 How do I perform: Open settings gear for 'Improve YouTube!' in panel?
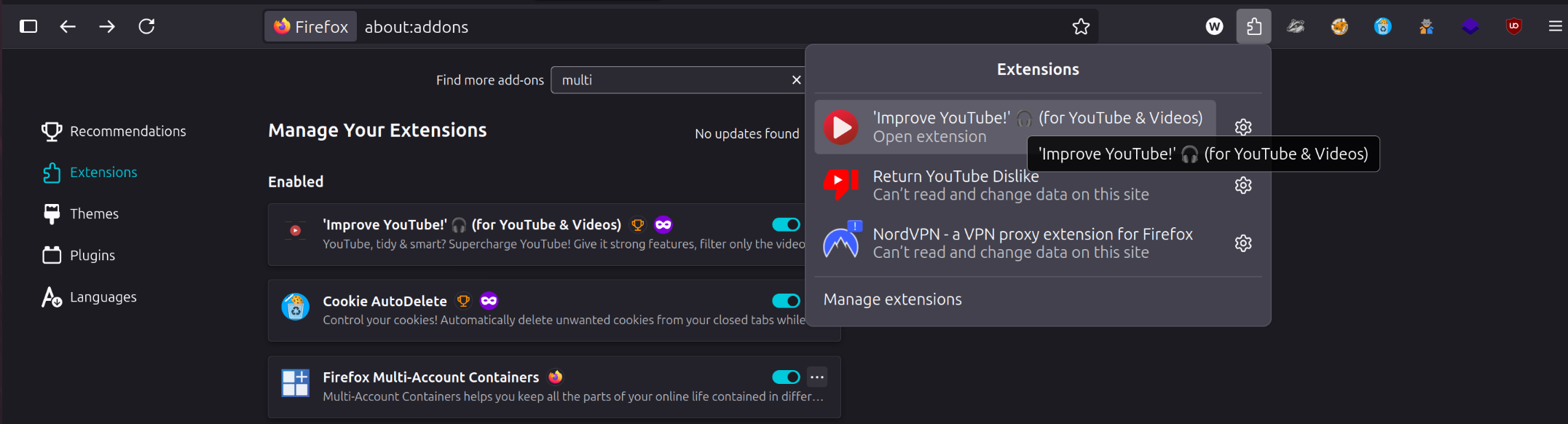point(1243,127)
